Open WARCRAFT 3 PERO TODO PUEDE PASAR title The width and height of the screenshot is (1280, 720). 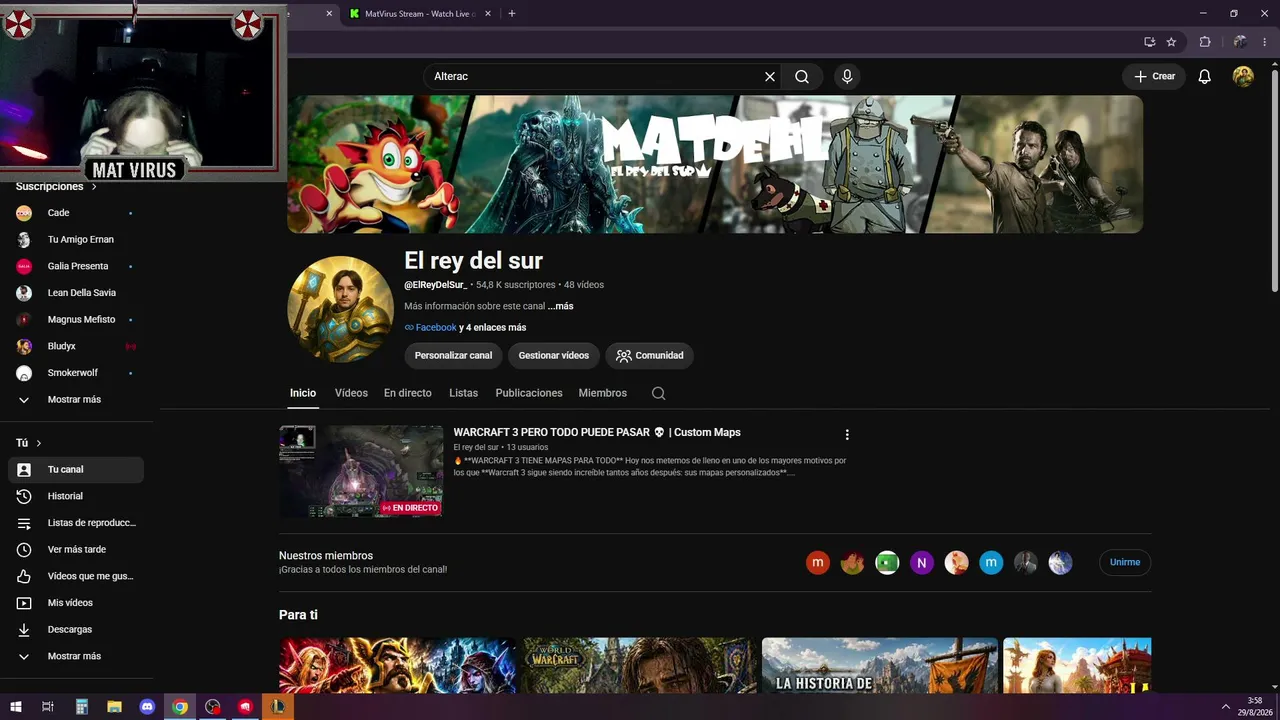click(x=597, y=432)
